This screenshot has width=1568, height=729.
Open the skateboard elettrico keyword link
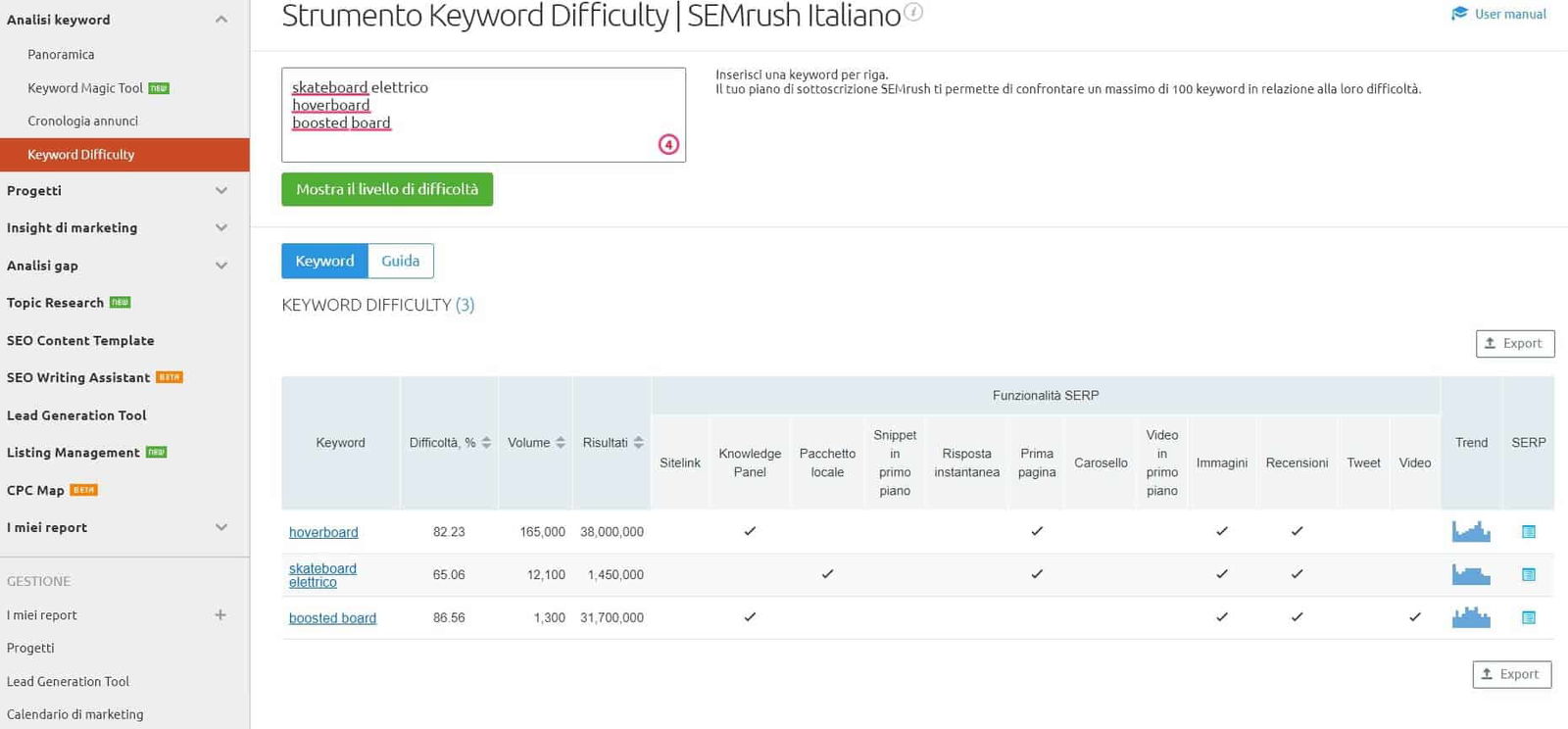coord(322,575)
